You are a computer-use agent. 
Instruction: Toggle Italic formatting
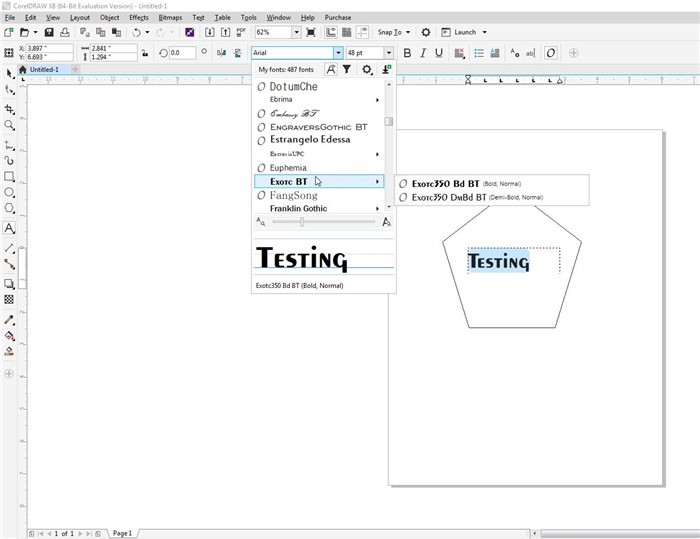click(423, 53)
